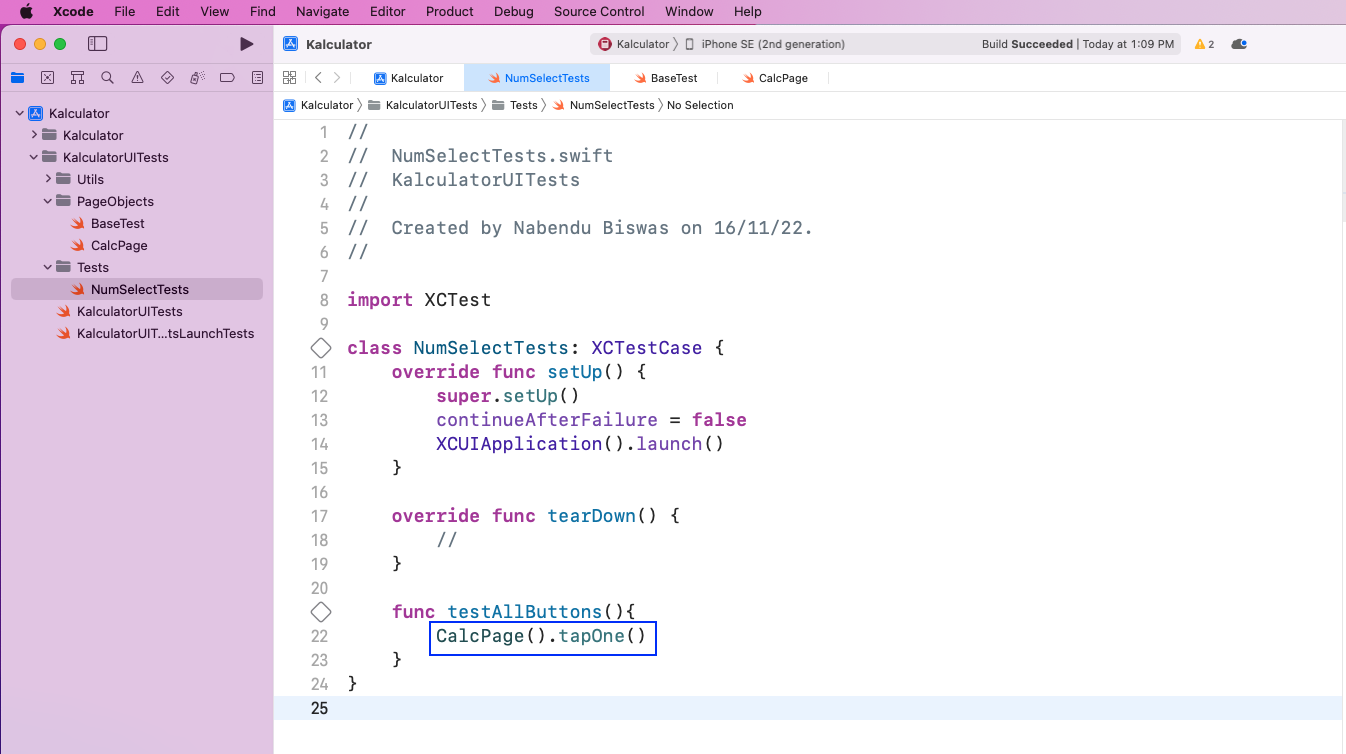Select the Kalculator scheme in toolbar
1346x754 pixels.
coord(634,44)
